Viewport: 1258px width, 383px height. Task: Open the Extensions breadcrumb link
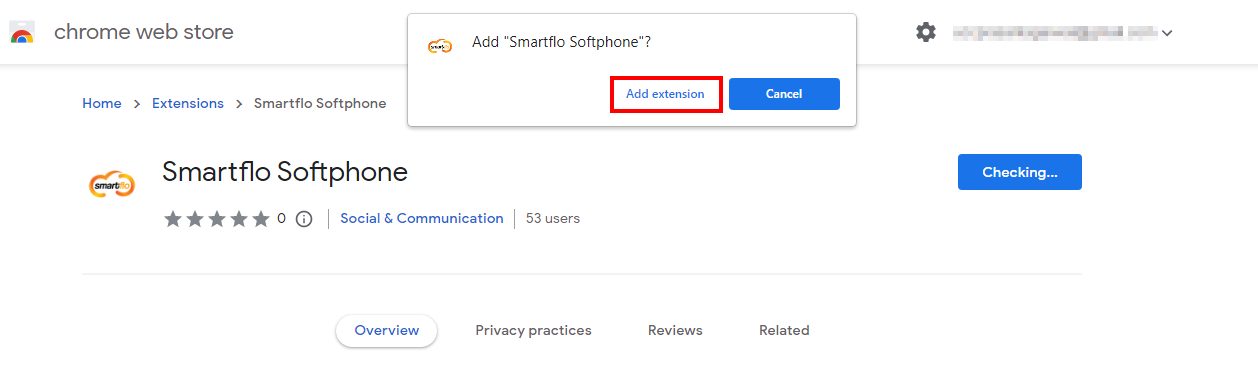(x=188, y=104)
